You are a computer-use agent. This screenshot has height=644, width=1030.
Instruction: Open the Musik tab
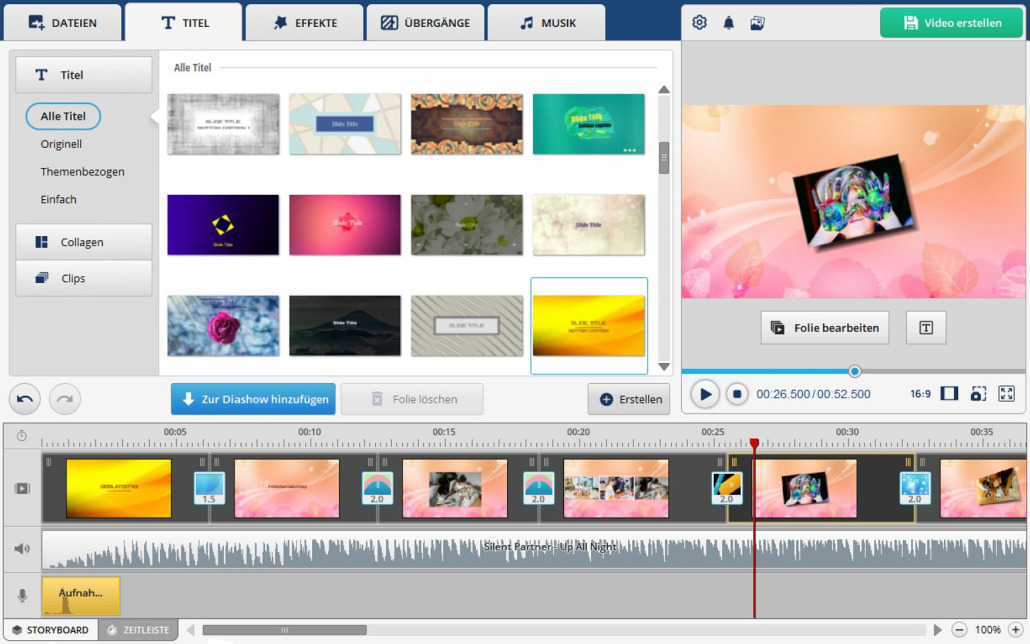[x=547, y=22]
